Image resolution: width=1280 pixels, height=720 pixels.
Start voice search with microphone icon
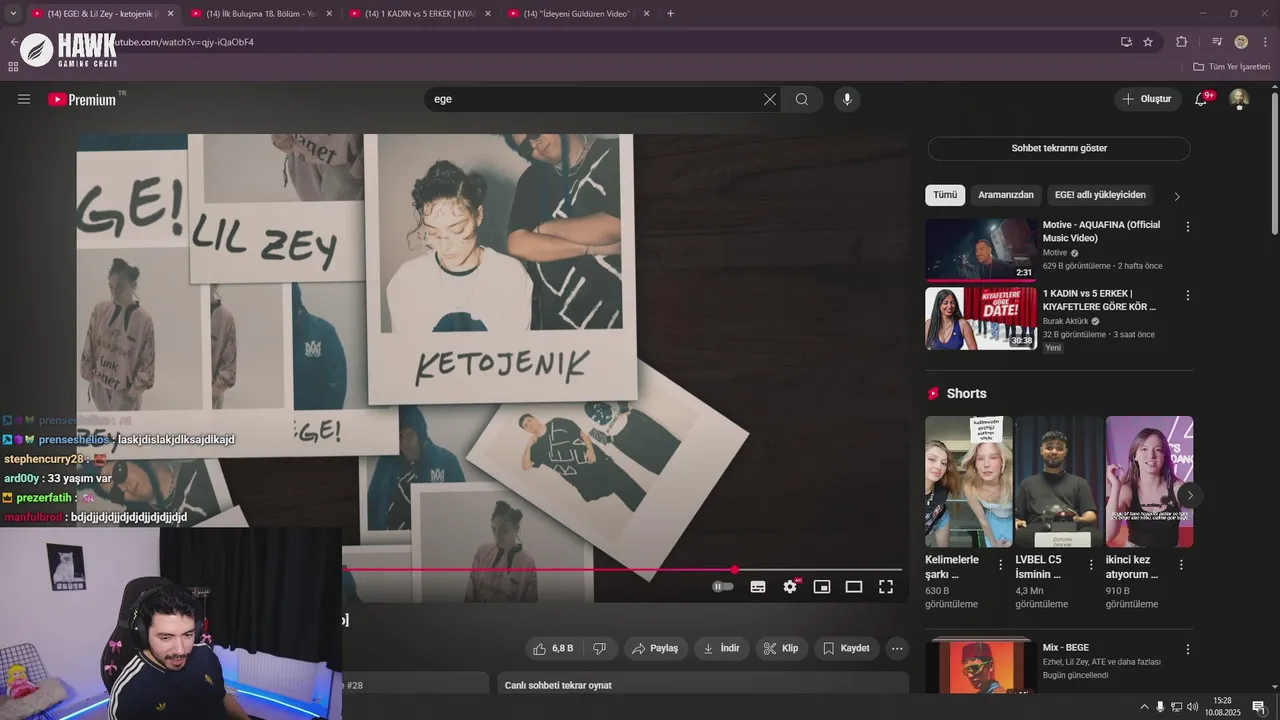pos(847,99)
